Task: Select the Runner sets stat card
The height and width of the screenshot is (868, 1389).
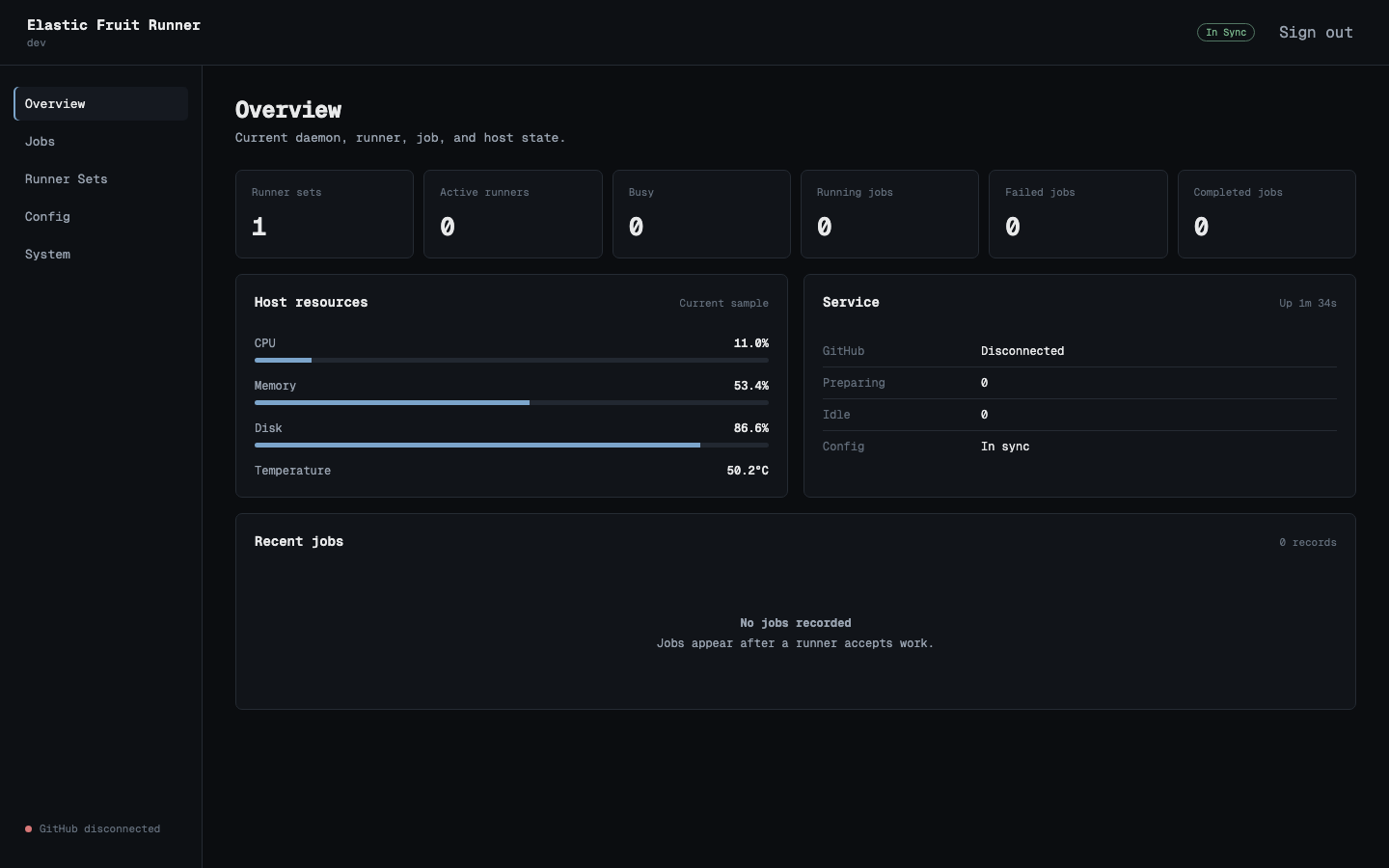Action: [324, 214]
